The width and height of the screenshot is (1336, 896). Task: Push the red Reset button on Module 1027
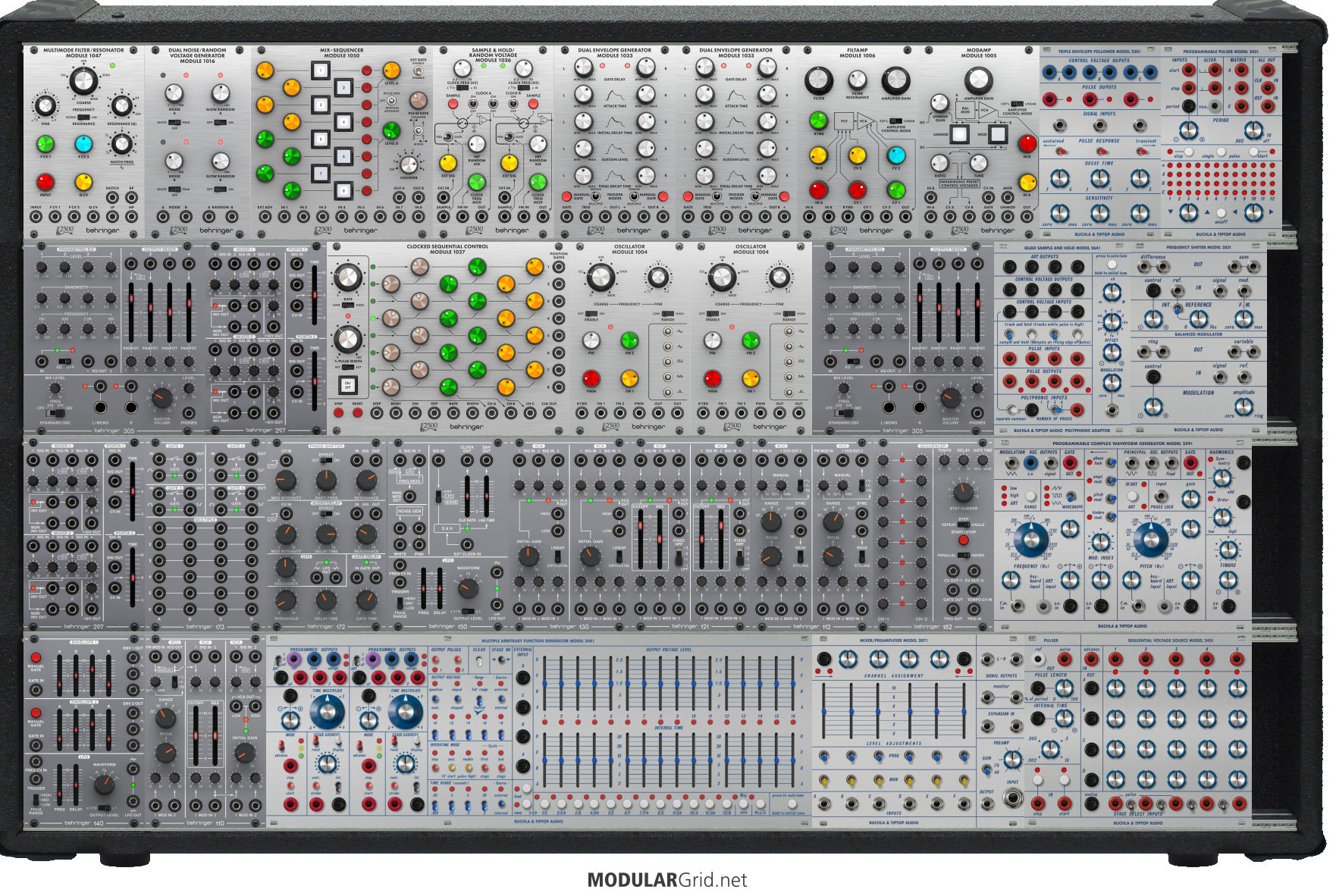(x=357, y=414)
